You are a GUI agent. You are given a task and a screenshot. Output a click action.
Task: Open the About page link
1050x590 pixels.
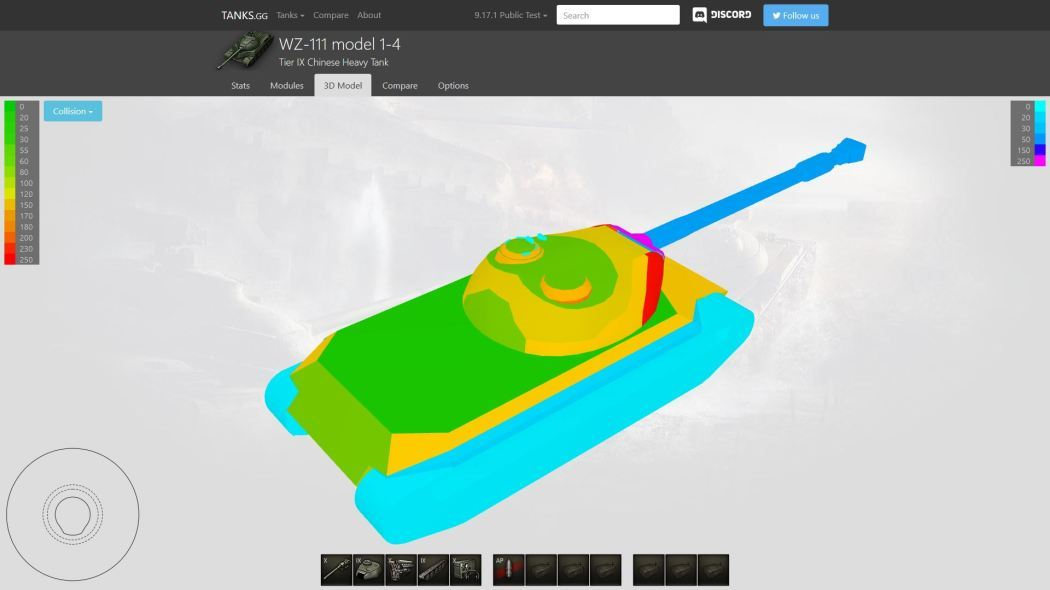pos(369,15)
